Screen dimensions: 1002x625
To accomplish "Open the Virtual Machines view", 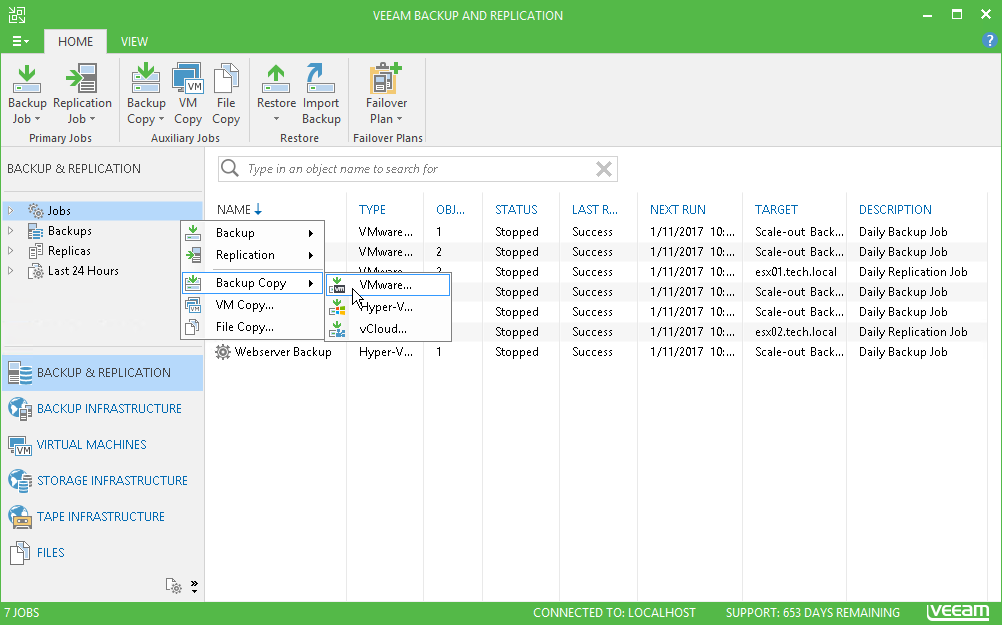I will point(103,444).
